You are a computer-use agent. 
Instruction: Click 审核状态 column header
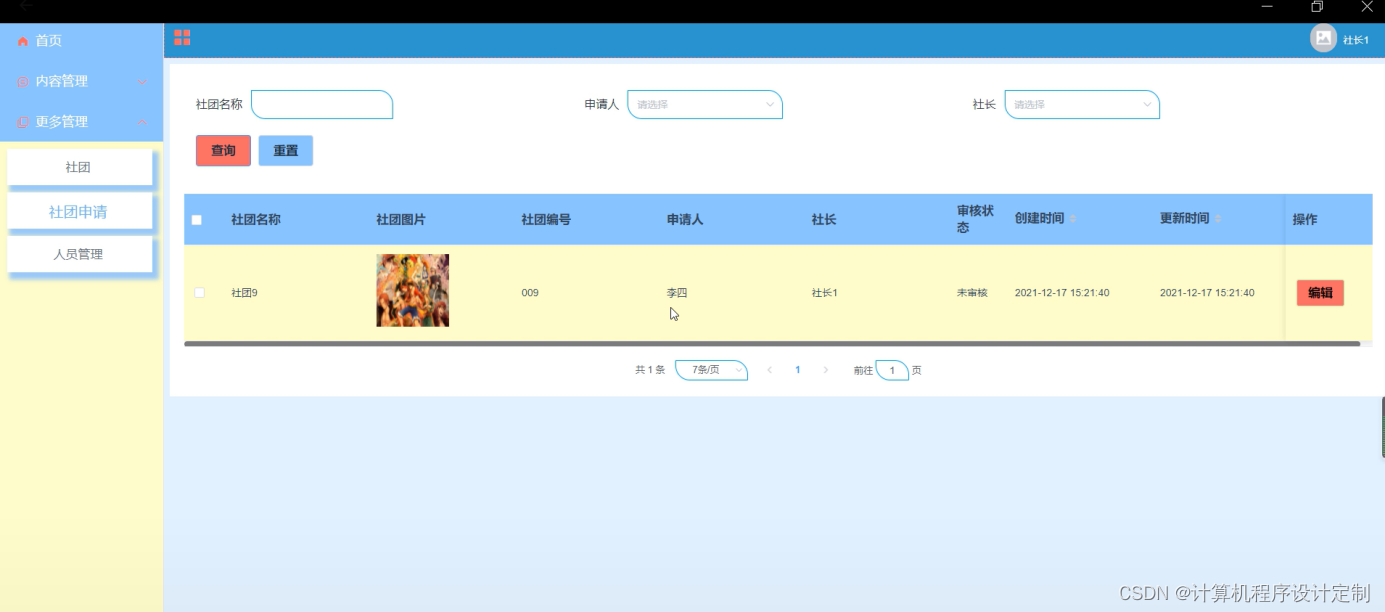(975, 219)
